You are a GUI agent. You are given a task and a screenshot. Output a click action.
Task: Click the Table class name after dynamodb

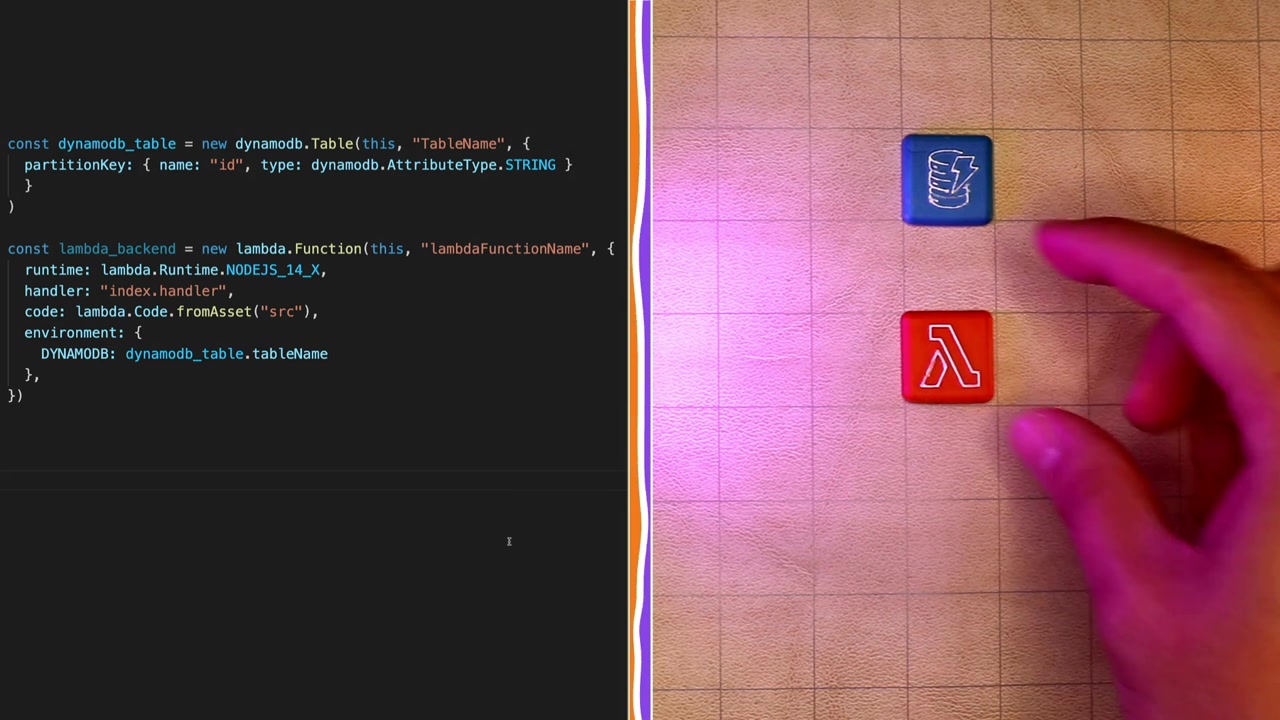(331, 144)
